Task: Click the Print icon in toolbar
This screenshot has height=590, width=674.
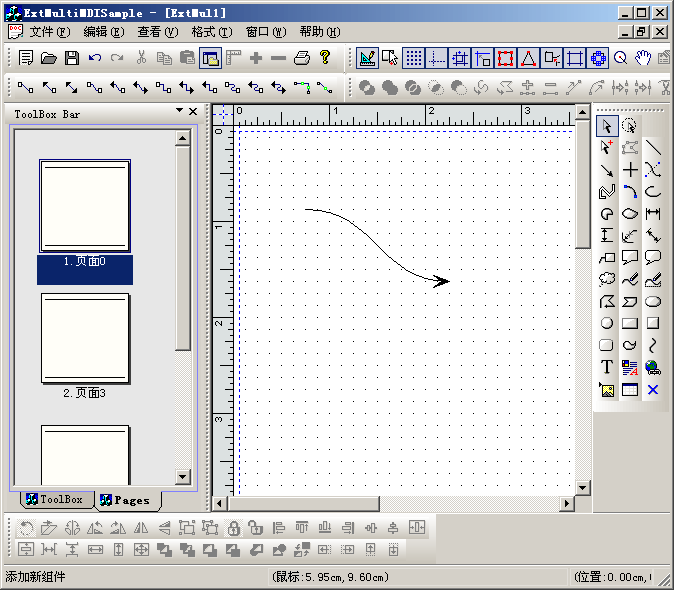Action: click(302, 58)
